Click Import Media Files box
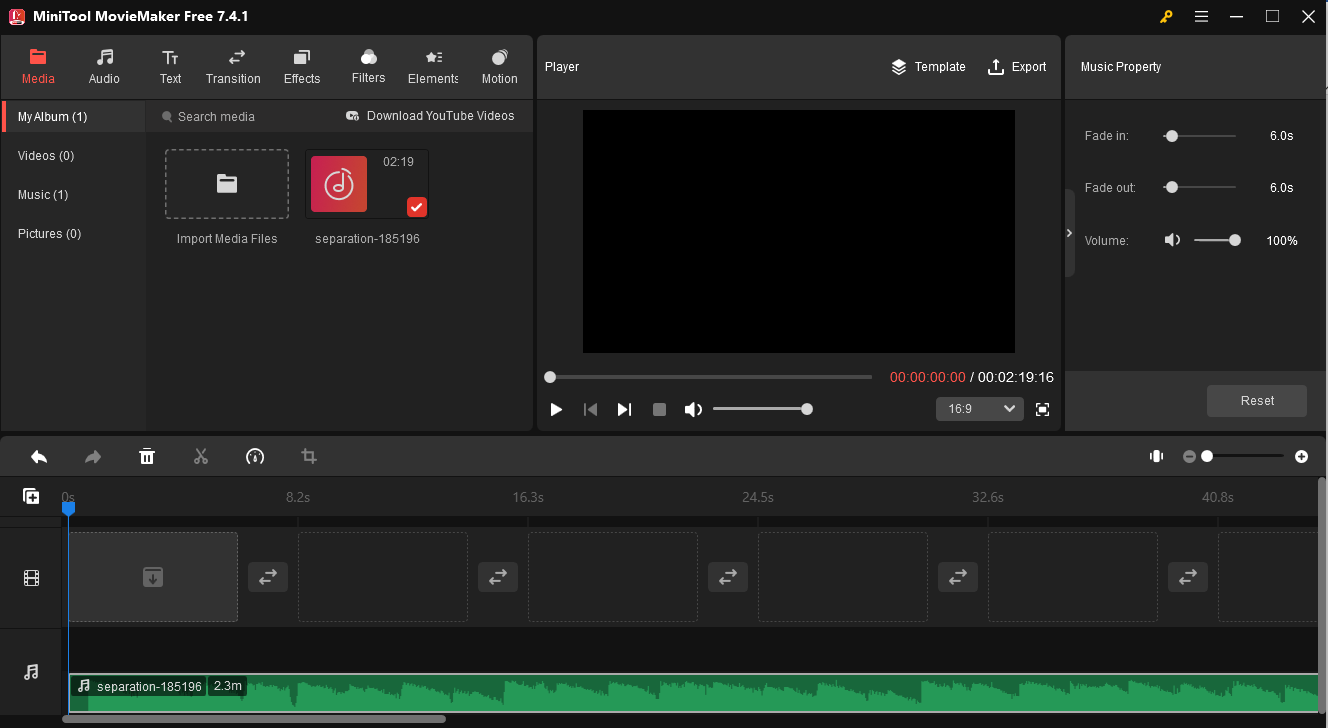 (x=227, y=184)
